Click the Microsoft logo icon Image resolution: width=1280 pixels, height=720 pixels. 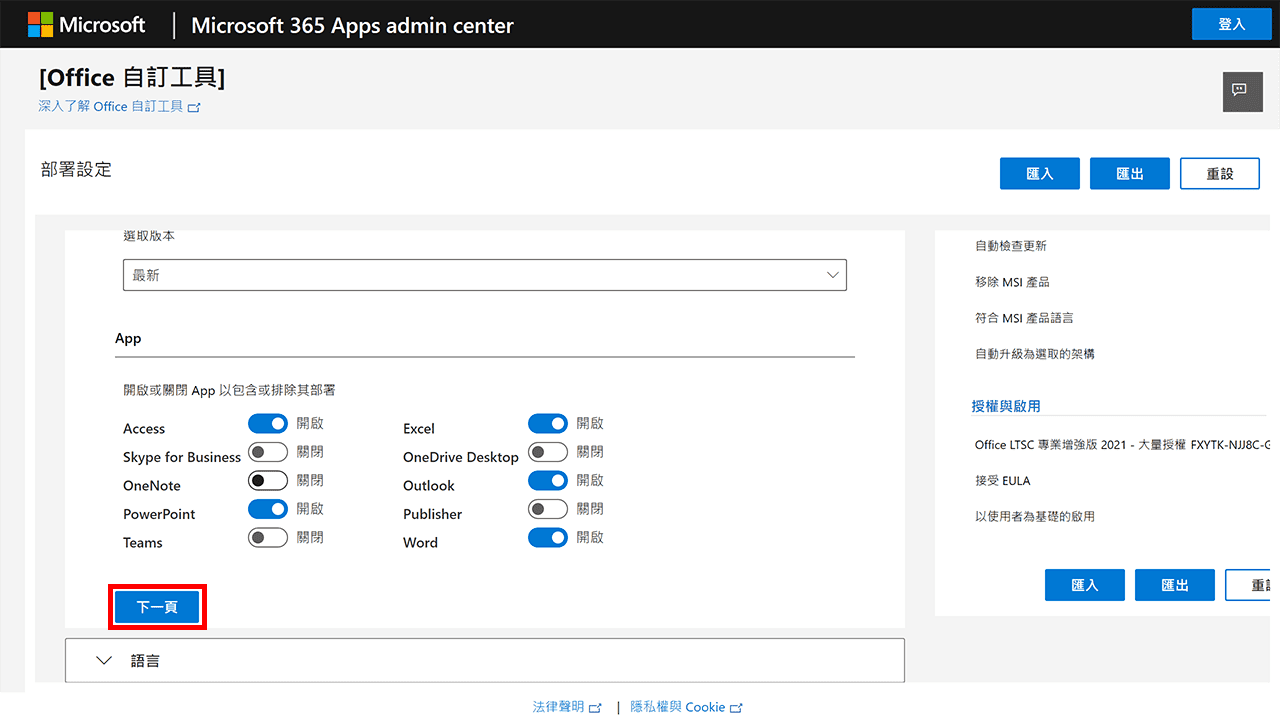click(x=39, y=23)
